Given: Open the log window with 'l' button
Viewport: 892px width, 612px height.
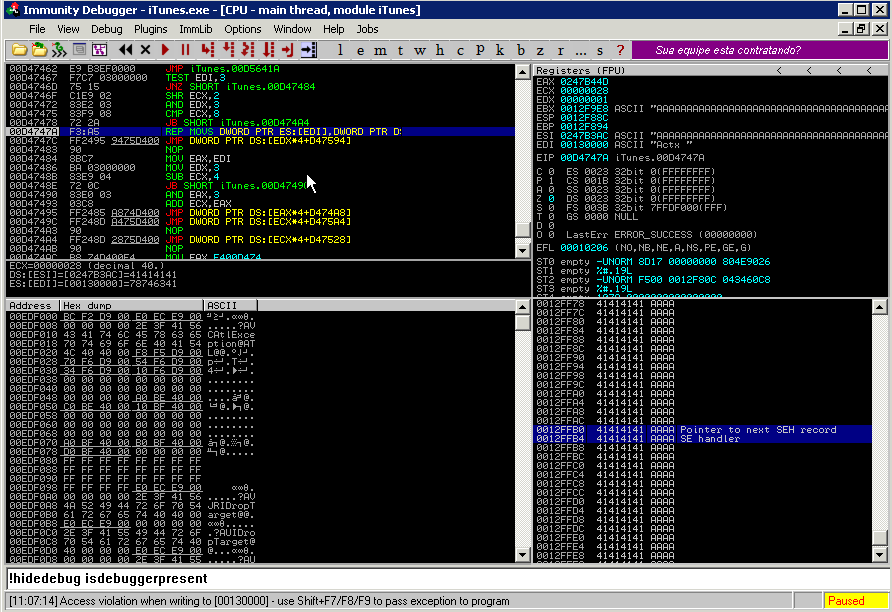Looking at the screenshot, I should (x=340, y=50).
